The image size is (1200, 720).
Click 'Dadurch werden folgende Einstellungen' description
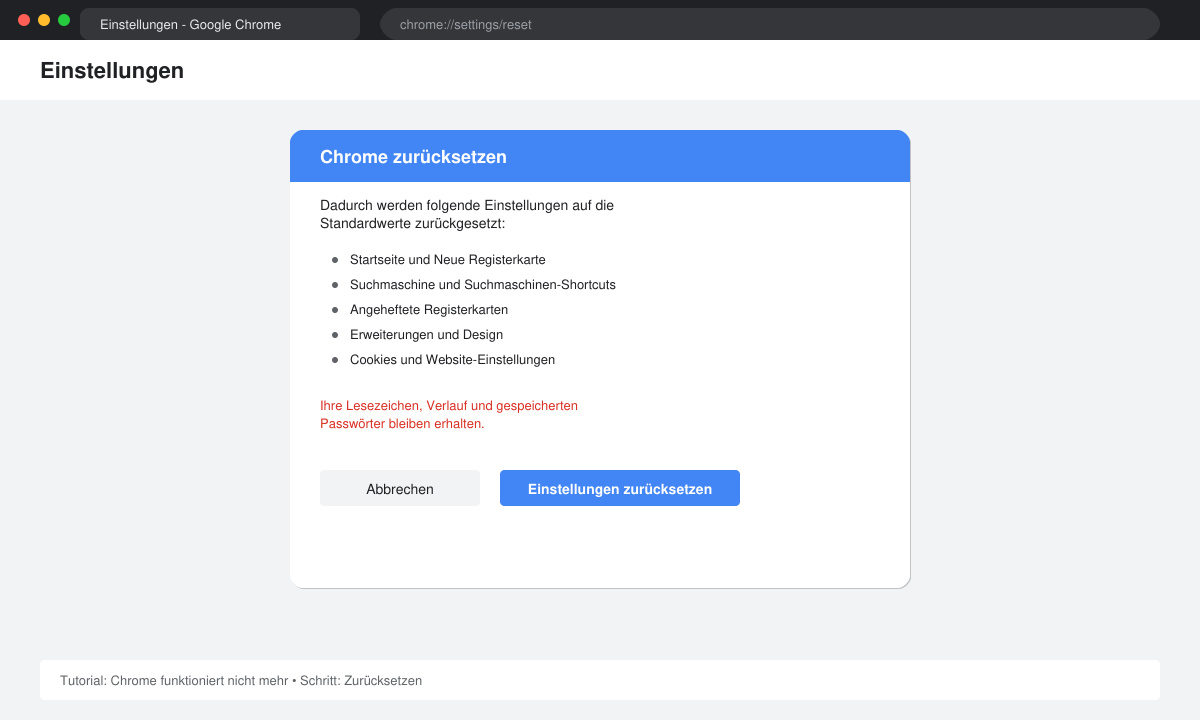(467, 214)
